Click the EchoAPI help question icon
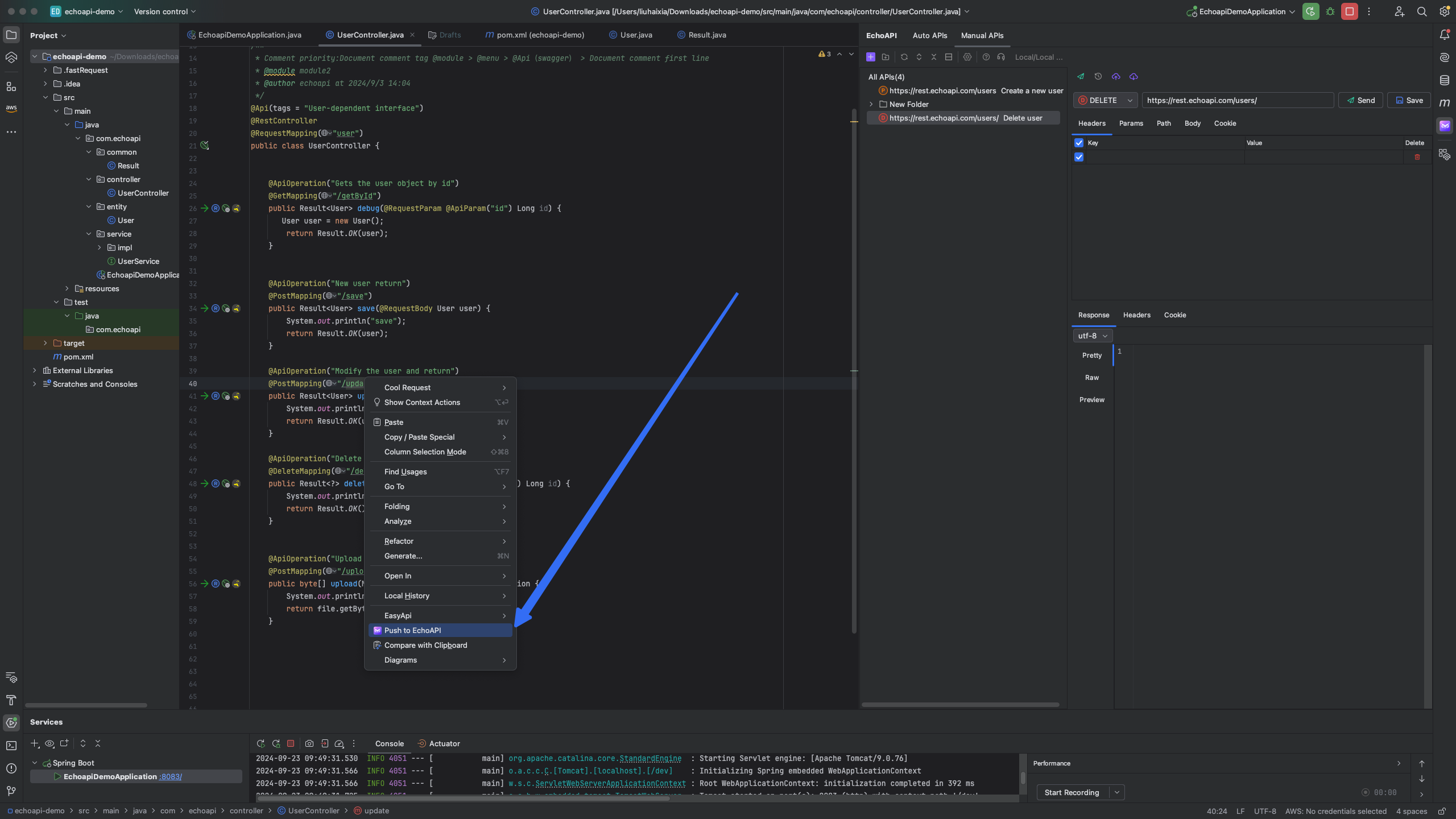 pyautogui.click(x=986, y=57)
